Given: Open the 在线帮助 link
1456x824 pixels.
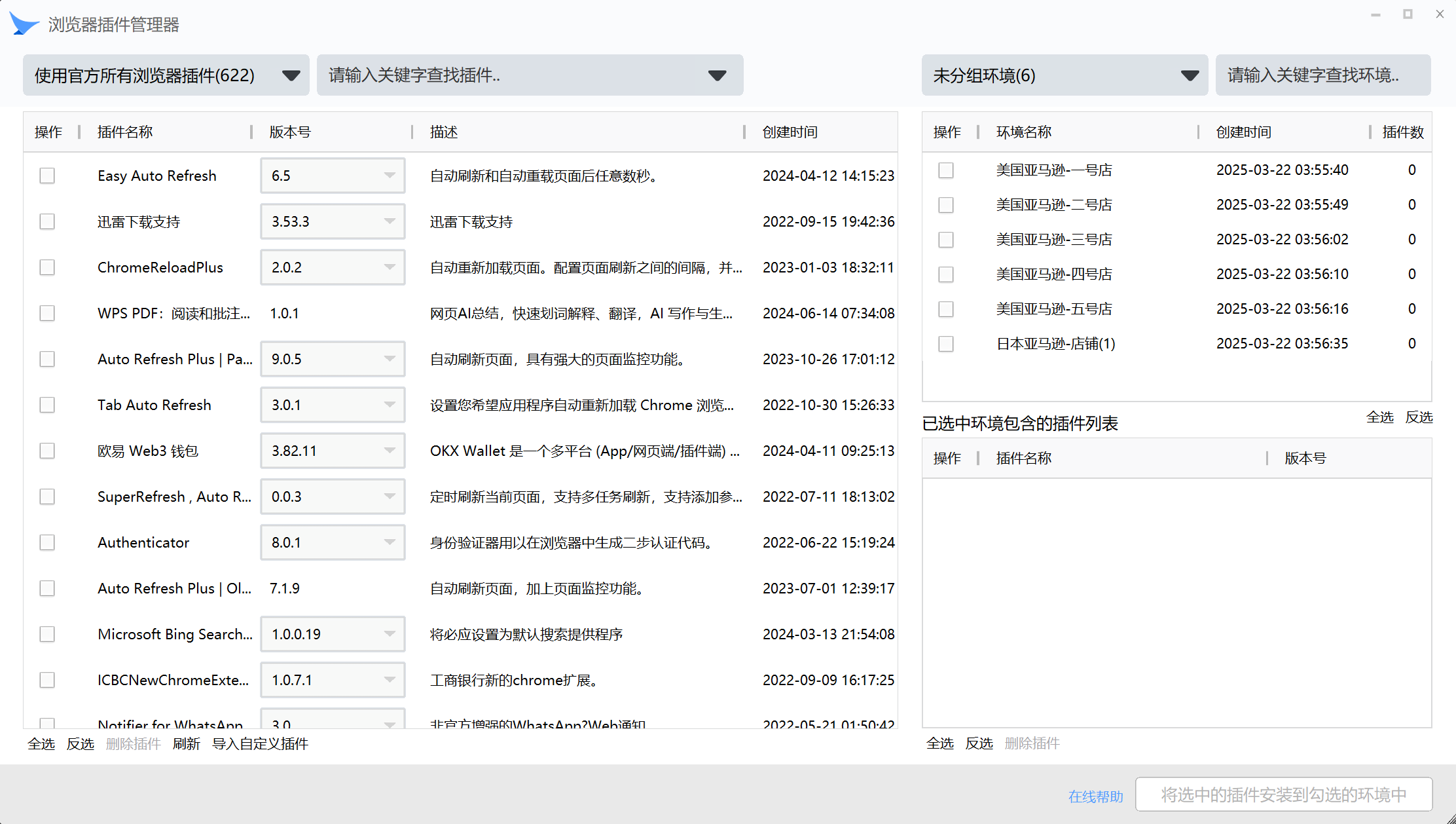Looking at the screenshot, I should tap(1096, 796).
